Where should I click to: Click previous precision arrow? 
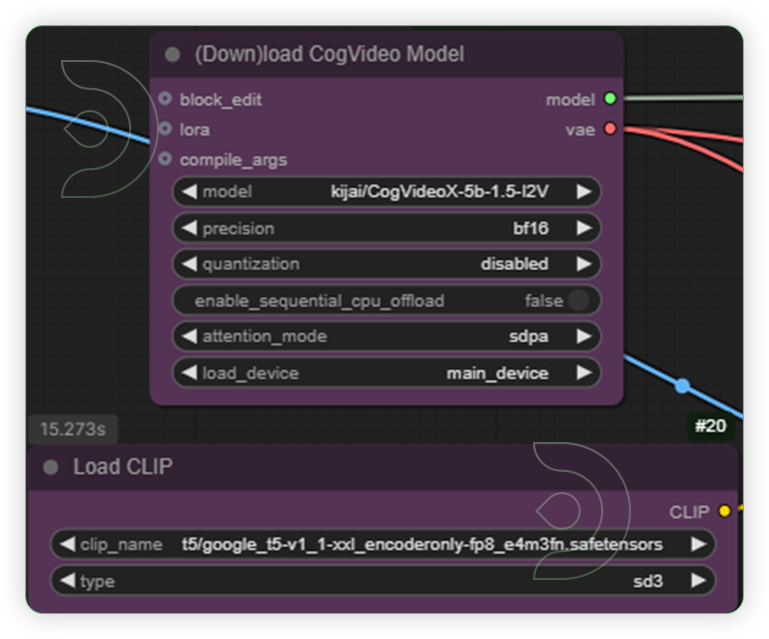tap(189, 228)
